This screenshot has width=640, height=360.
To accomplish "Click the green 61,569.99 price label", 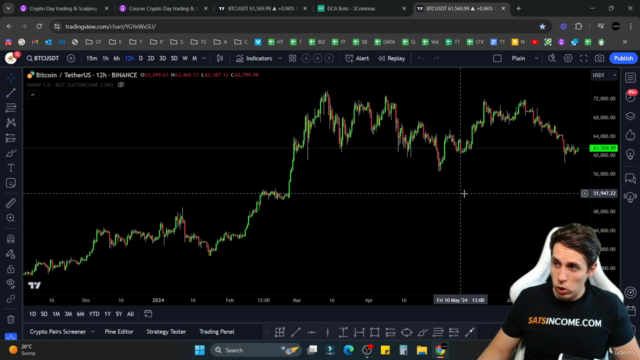I will 604,148.
